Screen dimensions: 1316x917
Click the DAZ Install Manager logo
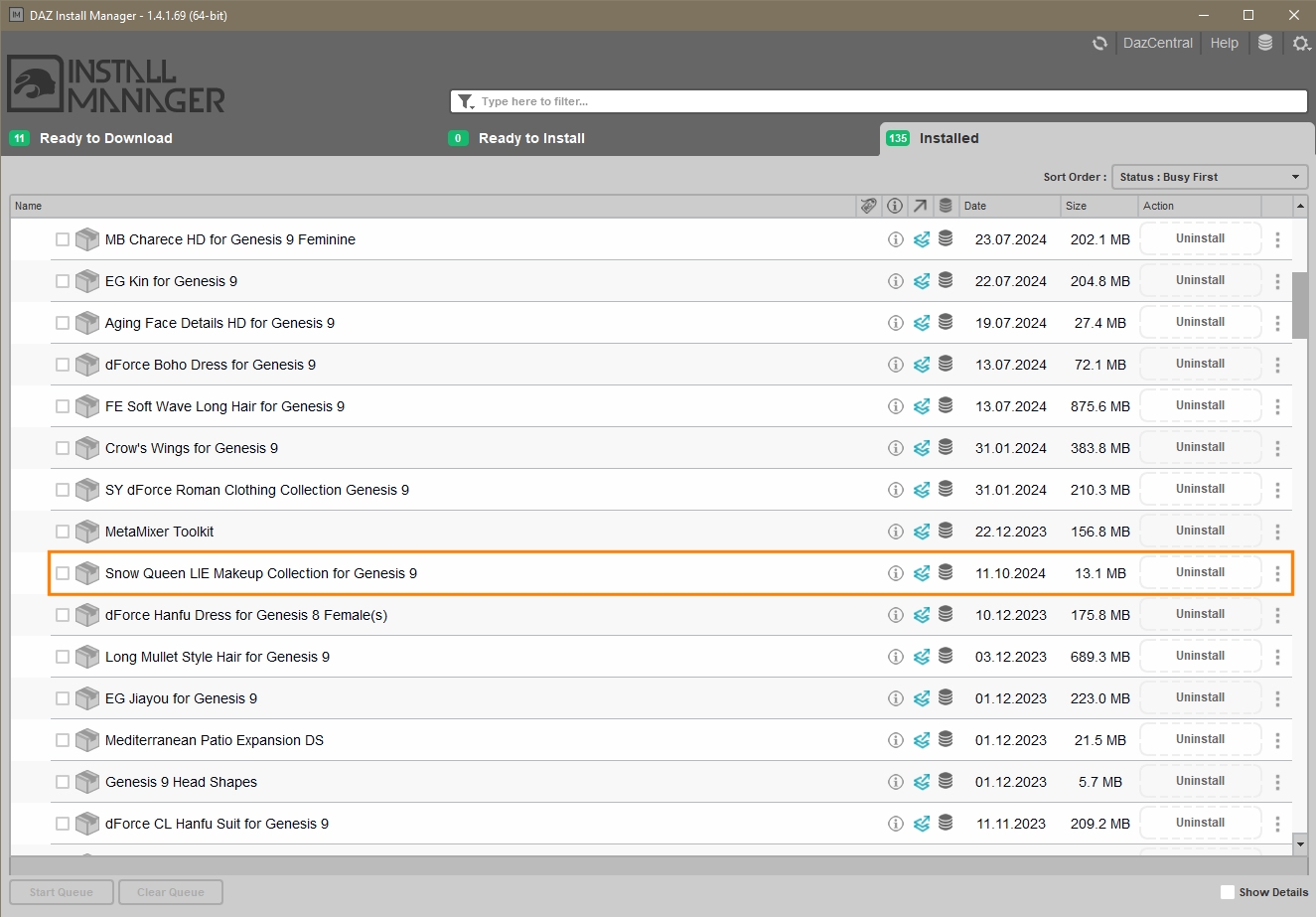pyautogui.click(x=116, y=84)
